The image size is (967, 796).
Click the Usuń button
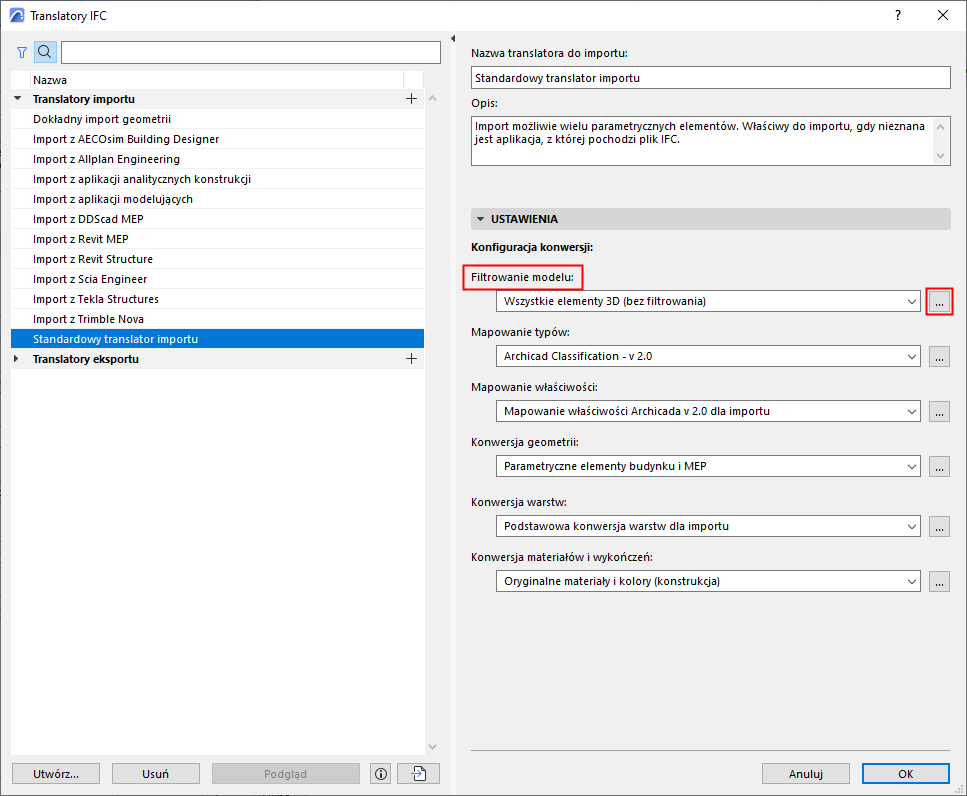[155, 774]
